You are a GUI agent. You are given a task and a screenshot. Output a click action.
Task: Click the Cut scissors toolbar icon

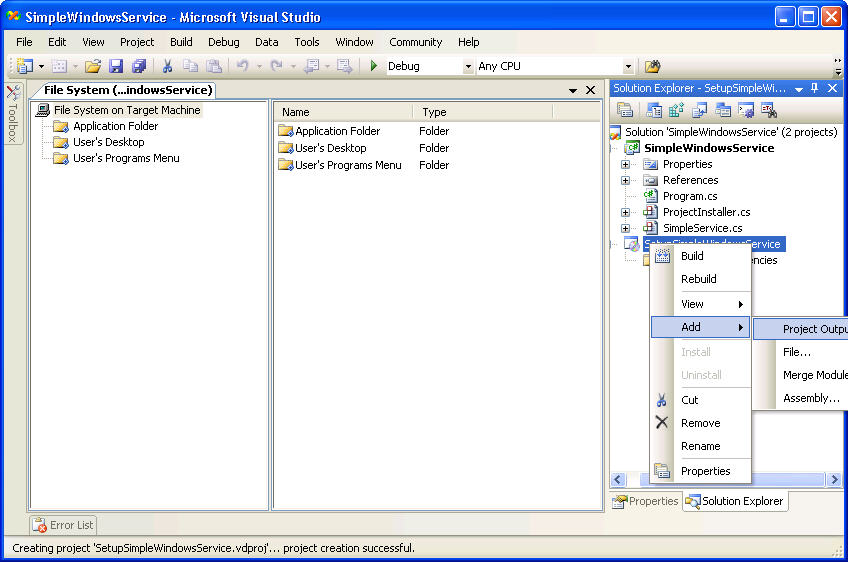168,66
